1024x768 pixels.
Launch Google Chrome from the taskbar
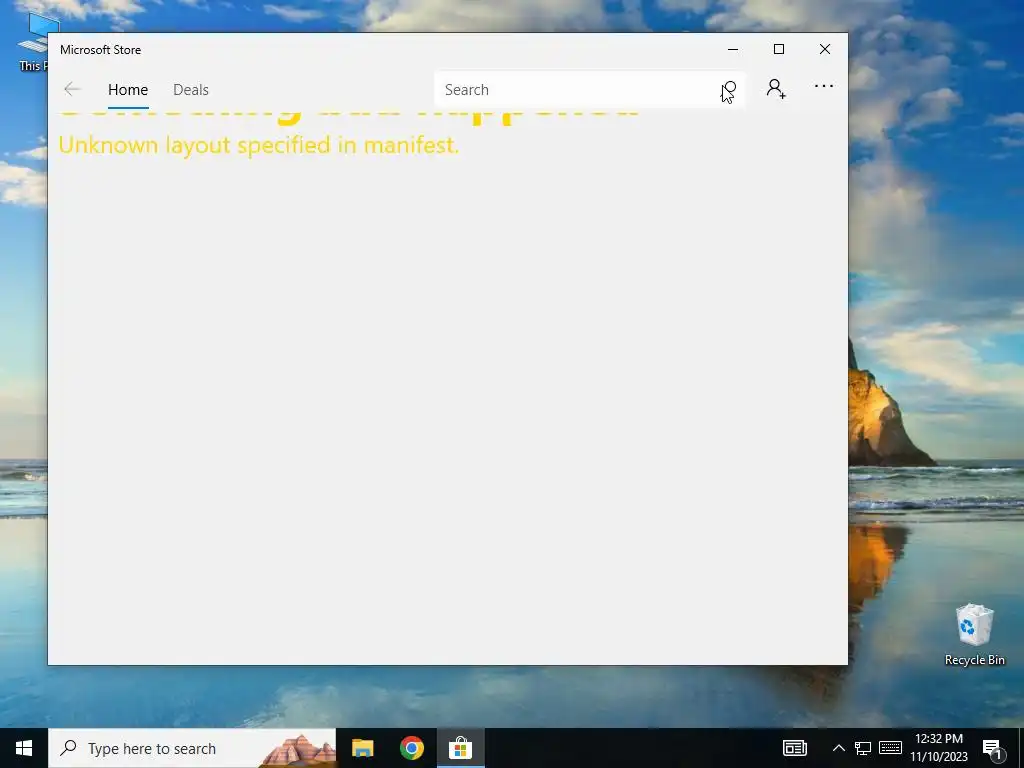pyautogui.click(x=411, y=748)
